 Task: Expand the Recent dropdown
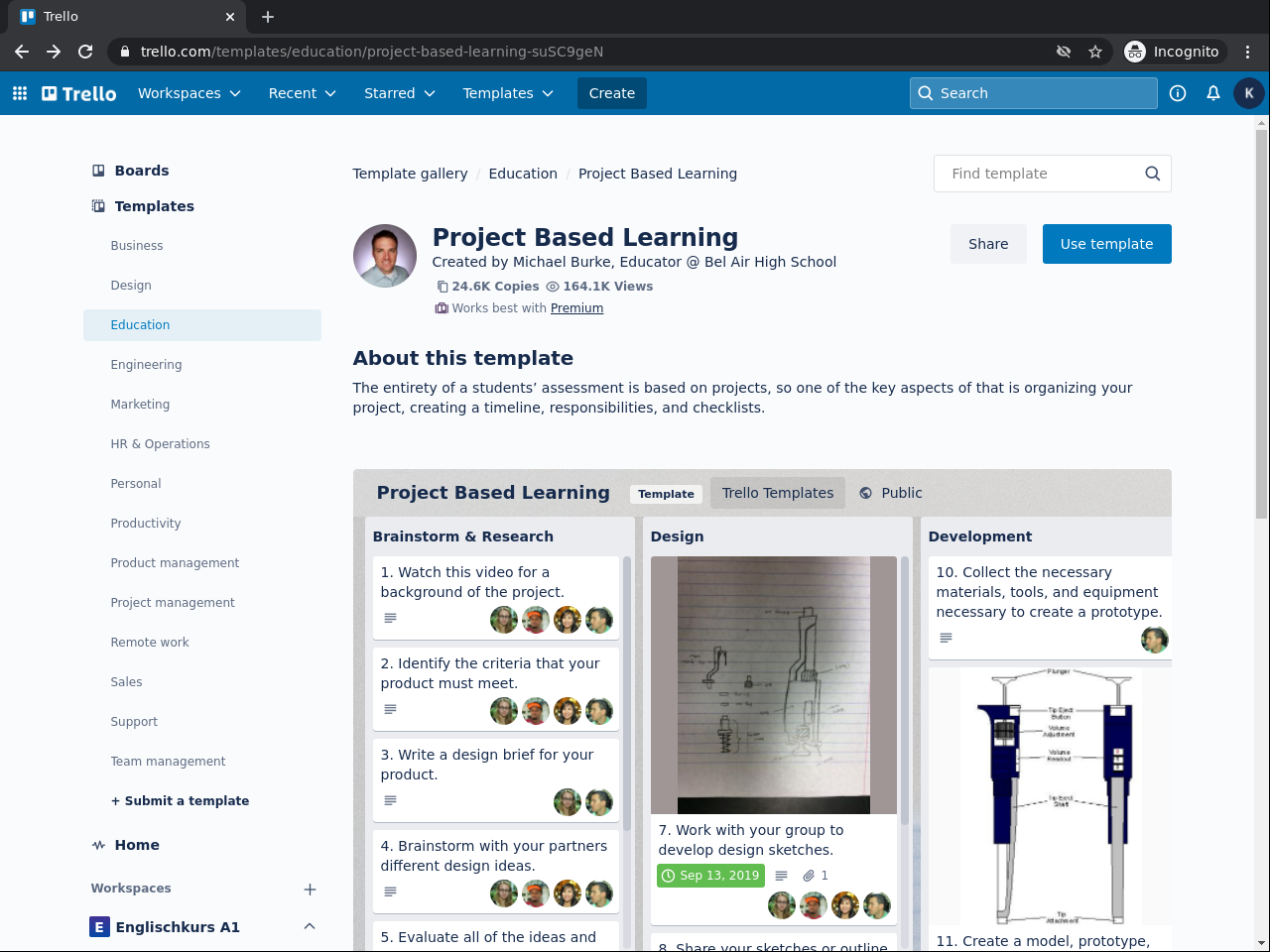click(x=303, y=93)
